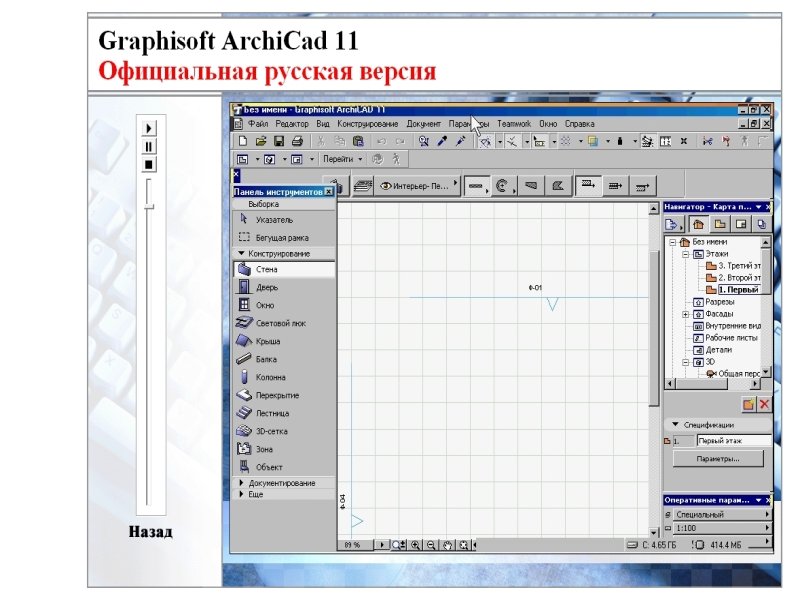
Task: Click the vertical playback slider handle
Action: pyautogui.click(x=149, y=206)
